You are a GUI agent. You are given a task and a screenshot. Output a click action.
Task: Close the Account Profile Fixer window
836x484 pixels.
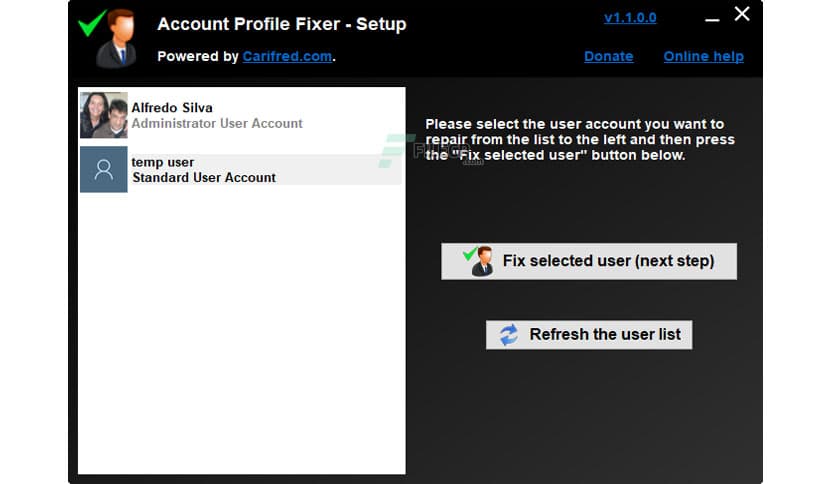[x=742, y=14]
